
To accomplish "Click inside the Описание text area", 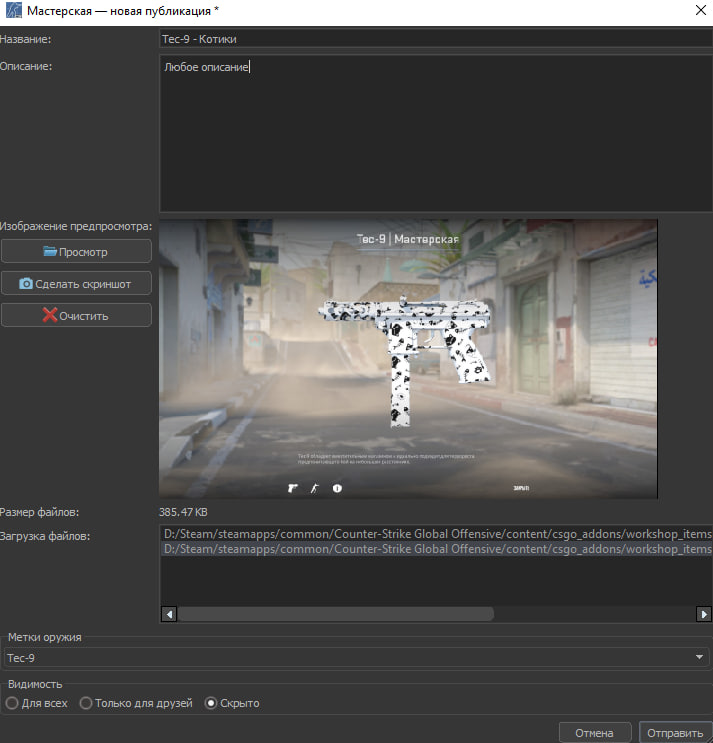I will click(x=434, y=135).
